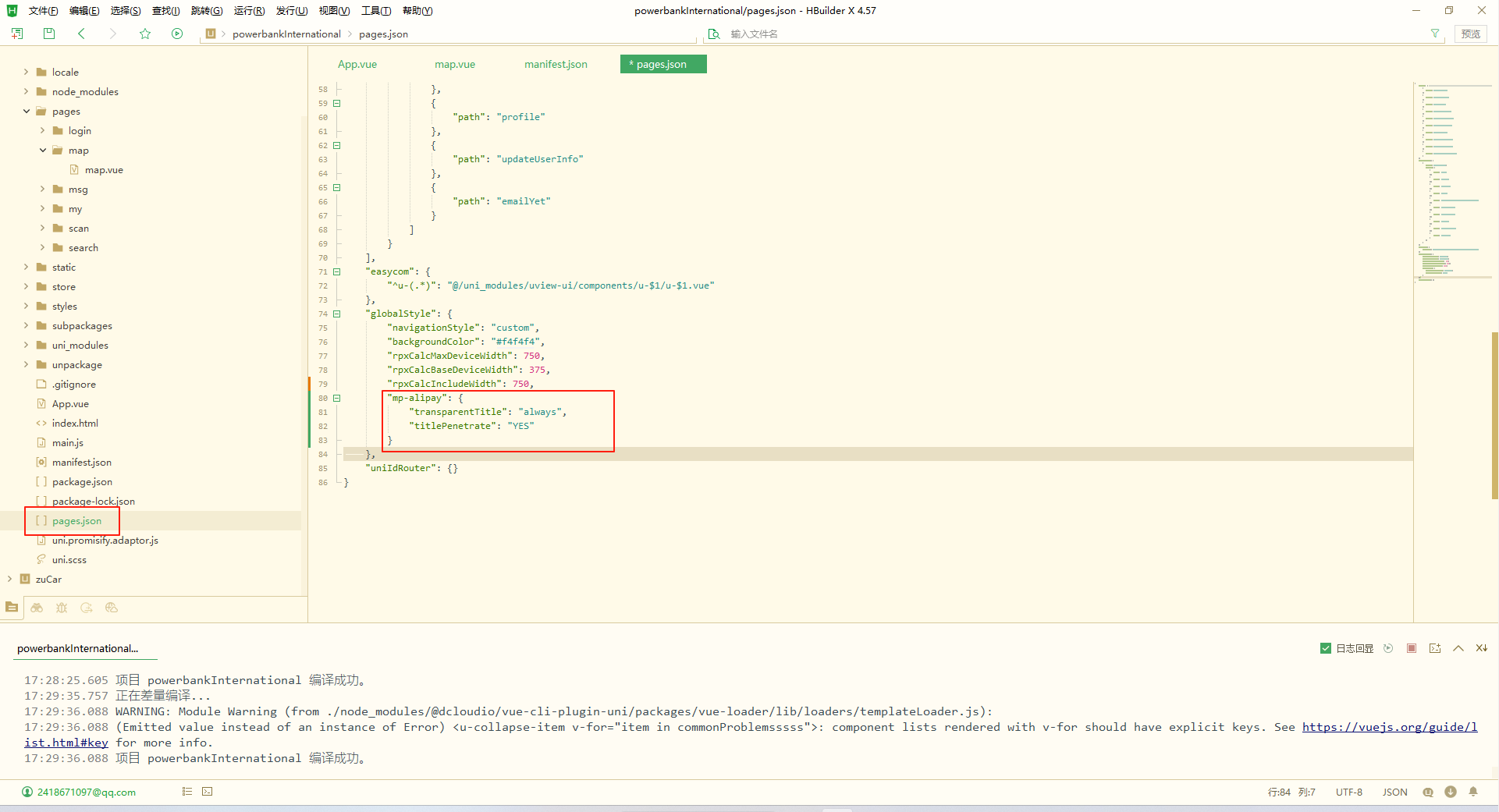1499x812 pixels.
Task: Click the 预览 preview button
Action: tap(1471, 34)
